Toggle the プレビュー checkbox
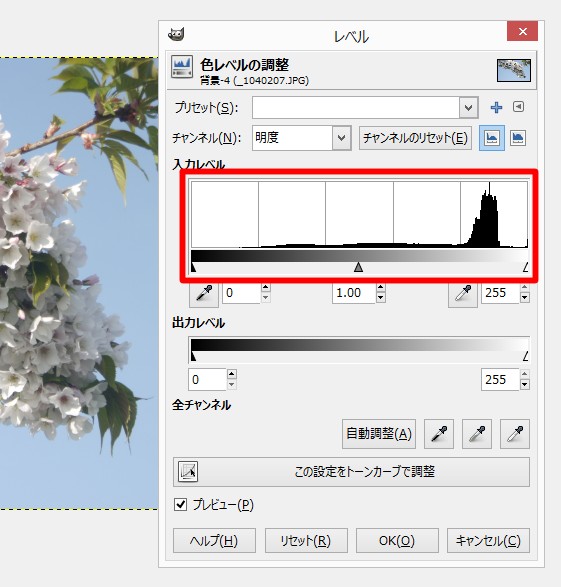 [180, 505]
